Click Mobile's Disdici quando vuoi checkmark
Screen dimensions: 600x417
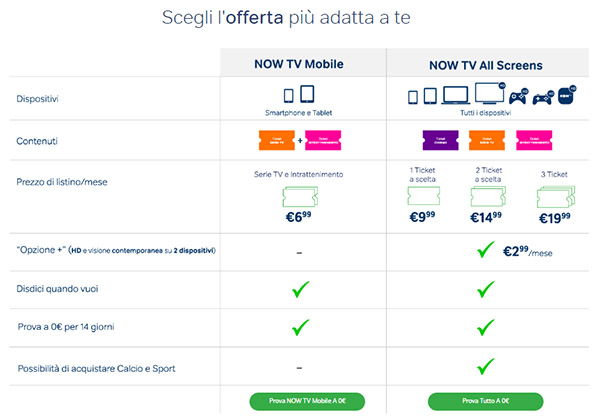[298, 291]
